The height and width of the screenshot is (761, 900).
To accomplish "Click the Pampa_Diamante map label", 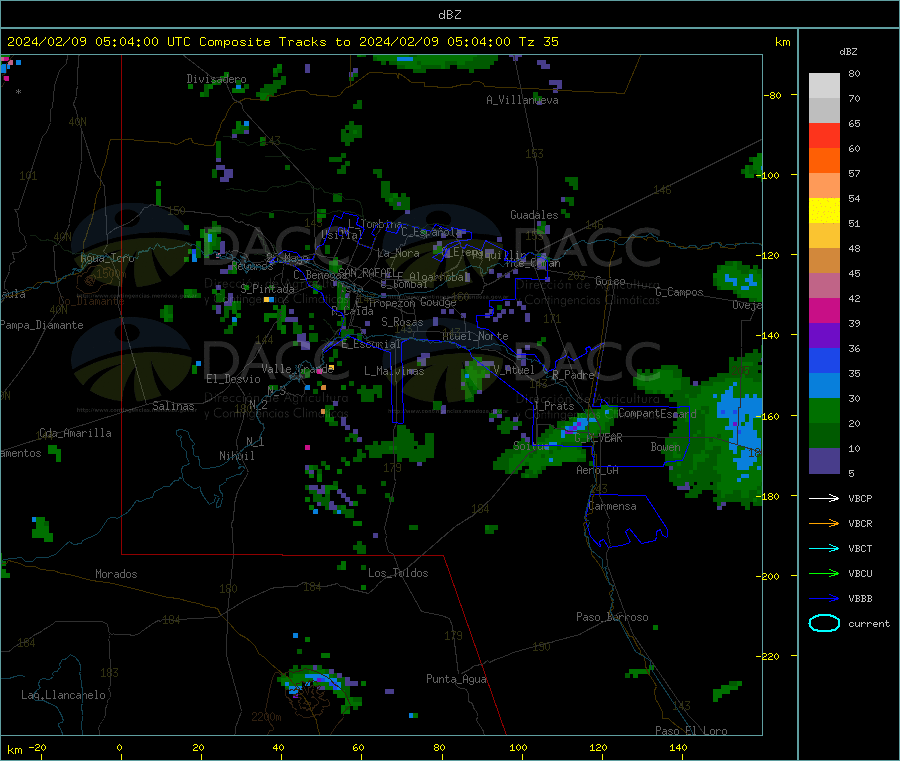I will coord(42,325).
